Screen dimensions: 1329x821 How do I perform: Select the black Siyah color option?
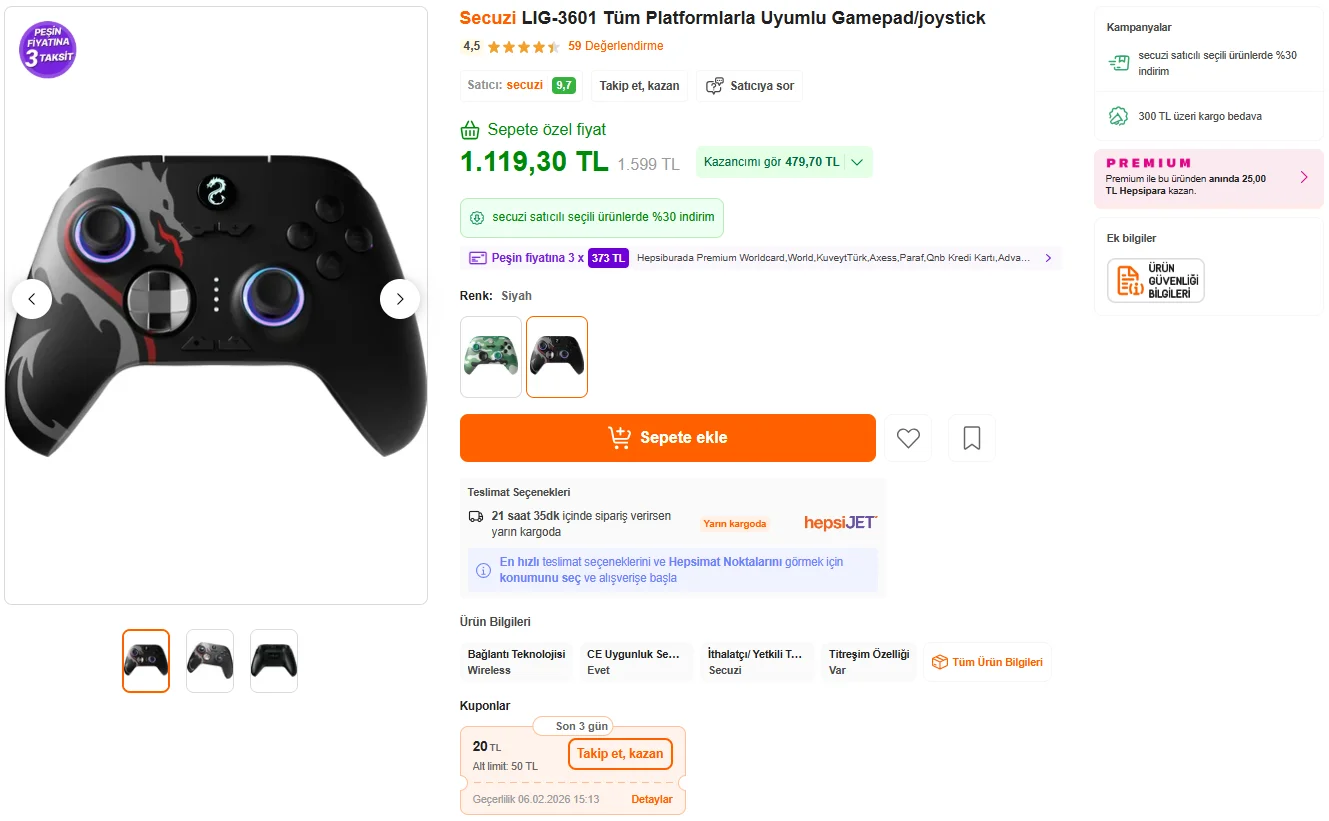coord(557,357)
